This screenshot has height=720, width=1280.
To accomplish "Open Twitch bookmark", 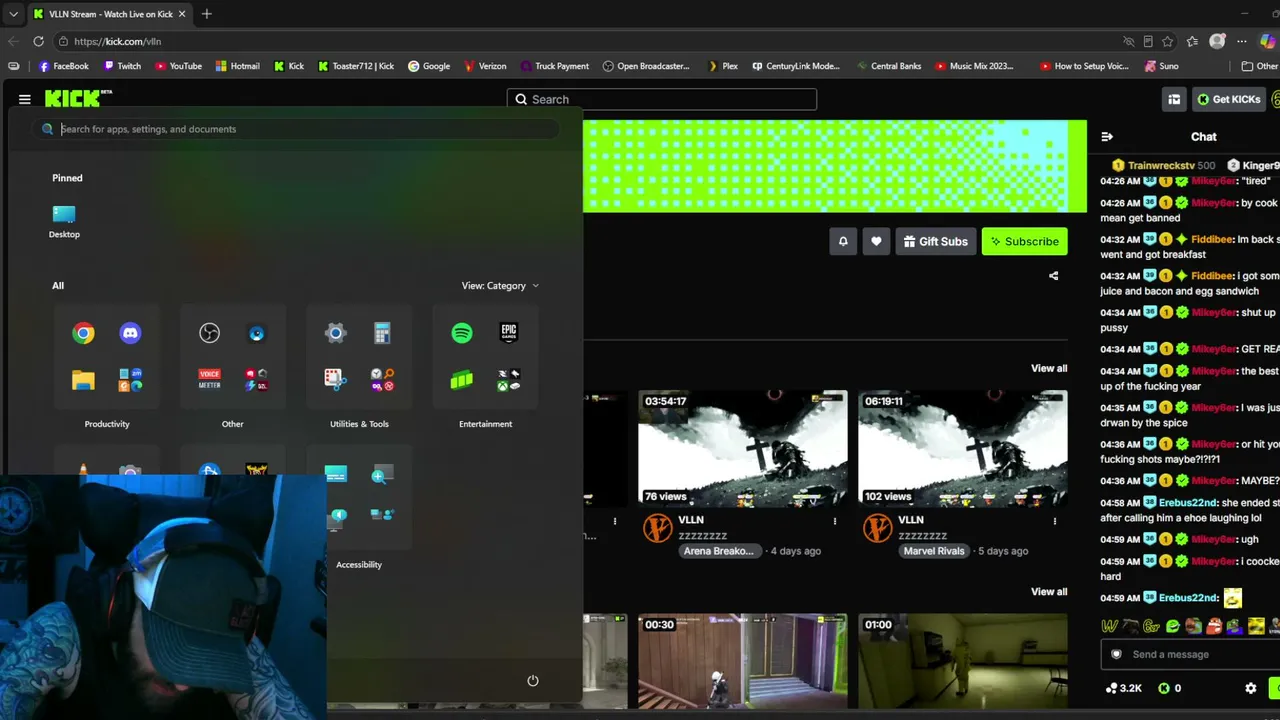I will click(x=123, y=66).
